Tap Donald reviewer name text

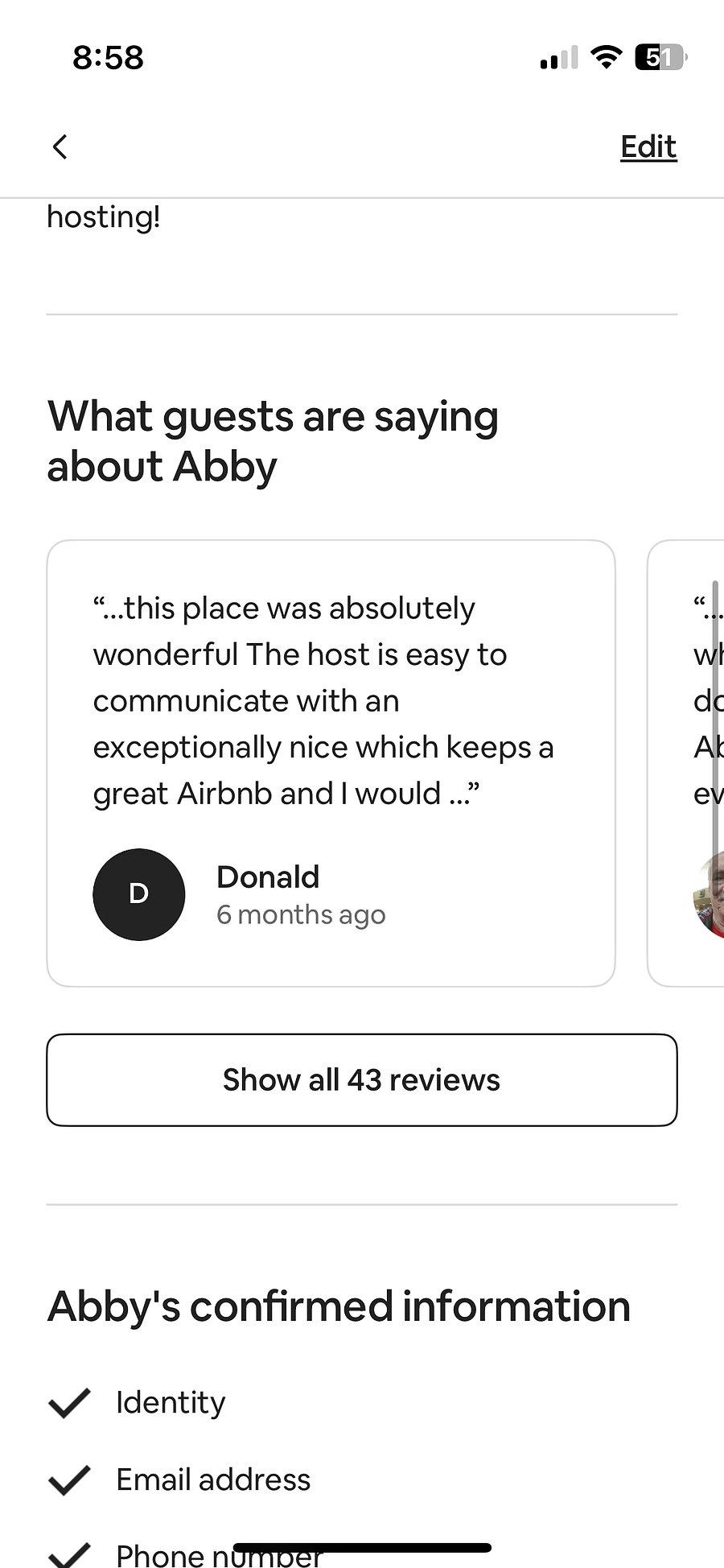(x=268, y=877)
